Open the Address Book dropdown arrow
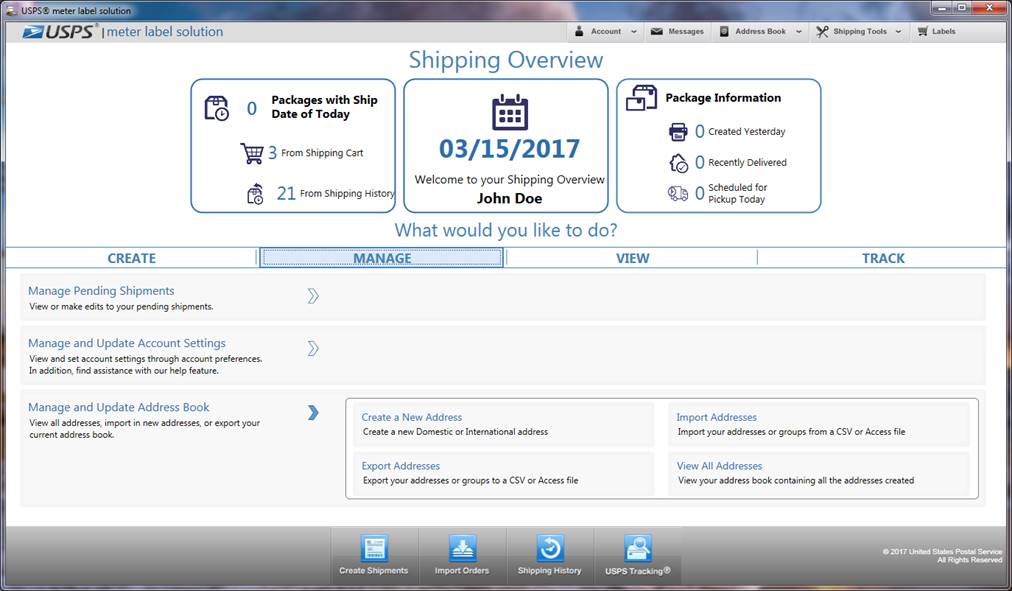Screen dimensions: 1012x591 798,32
